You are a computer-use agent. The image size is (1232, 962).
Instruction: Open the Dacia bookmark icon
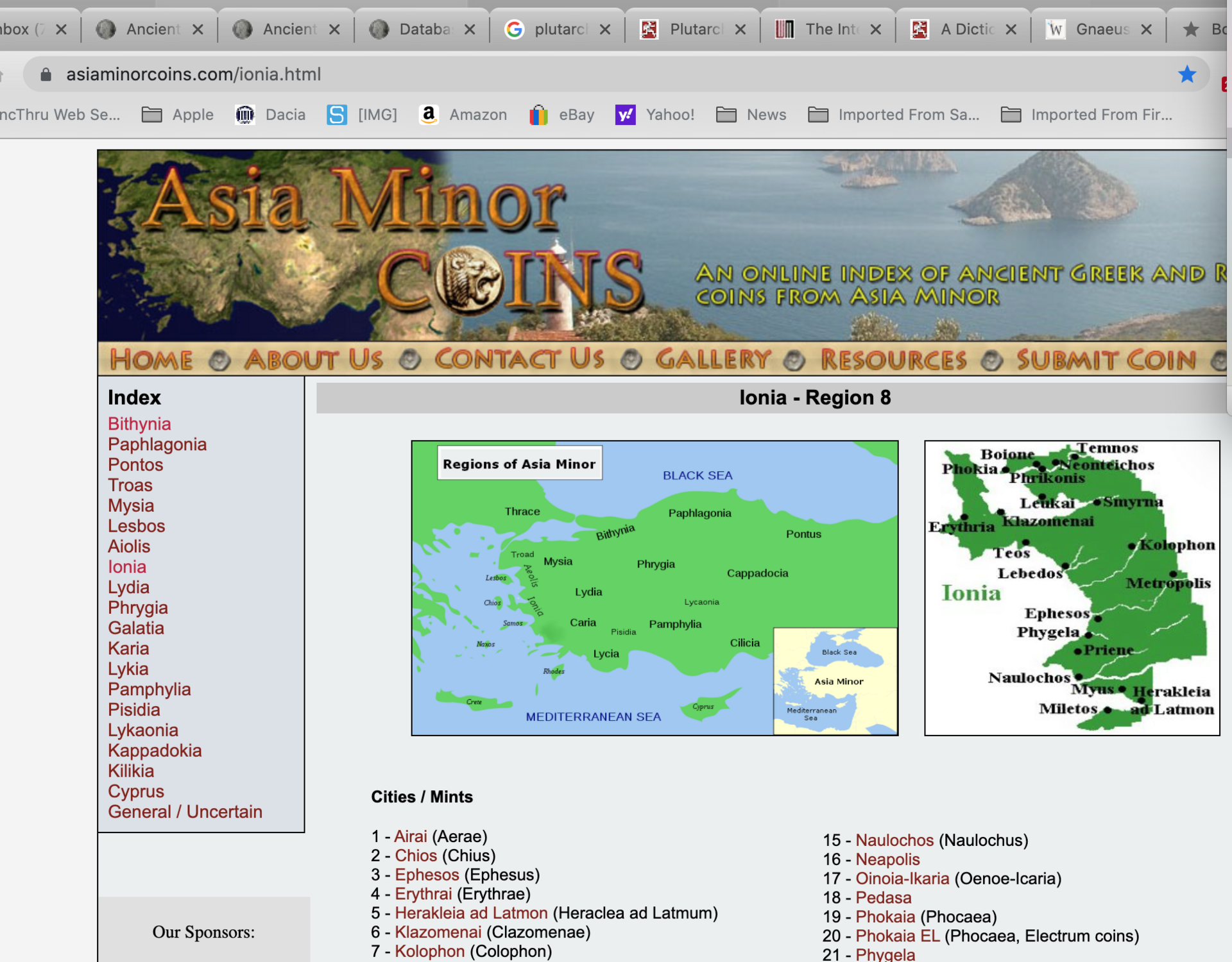pos(245,115)
